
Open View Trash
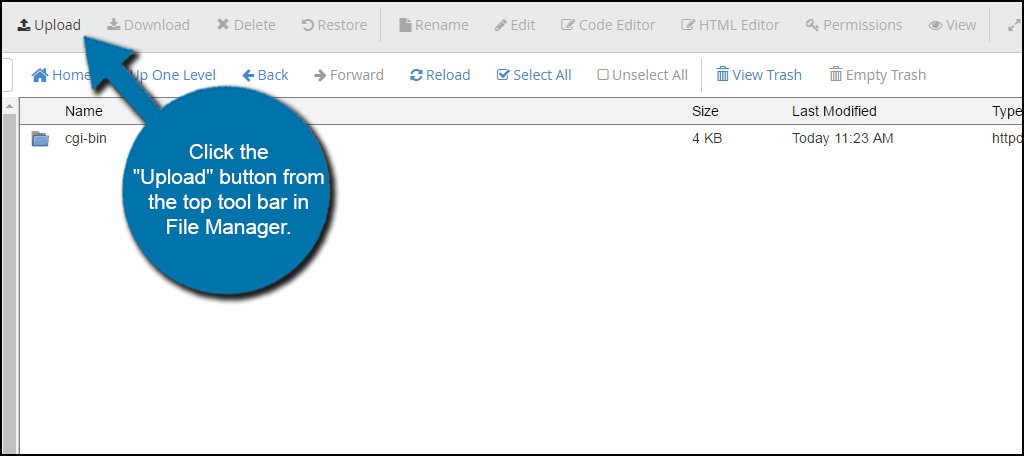pos(759,75)
